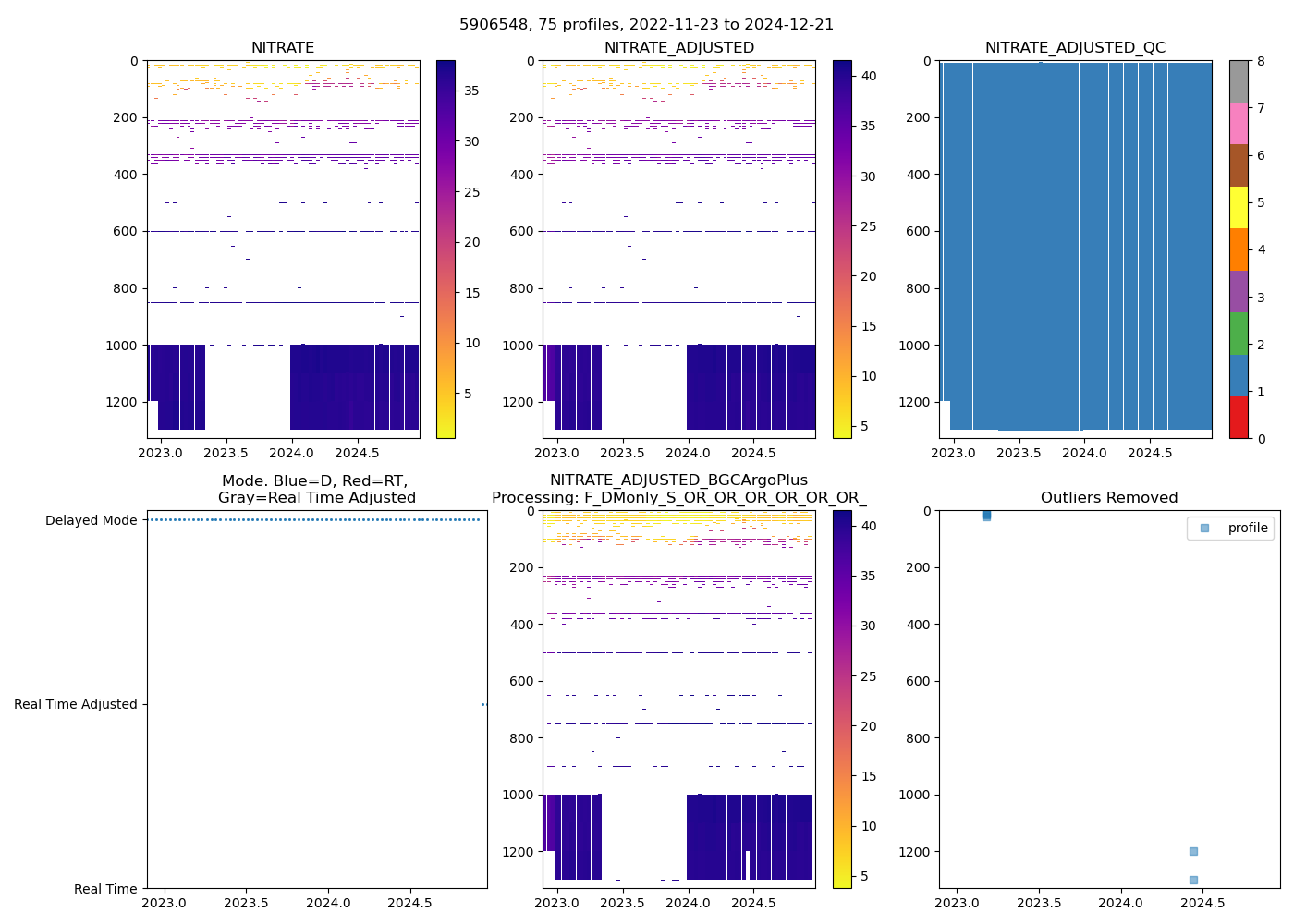Image resolution: width=1294 pixels, height=924 pixels.
Task: Click the square marker in the profile legend
Action: 1204,528
